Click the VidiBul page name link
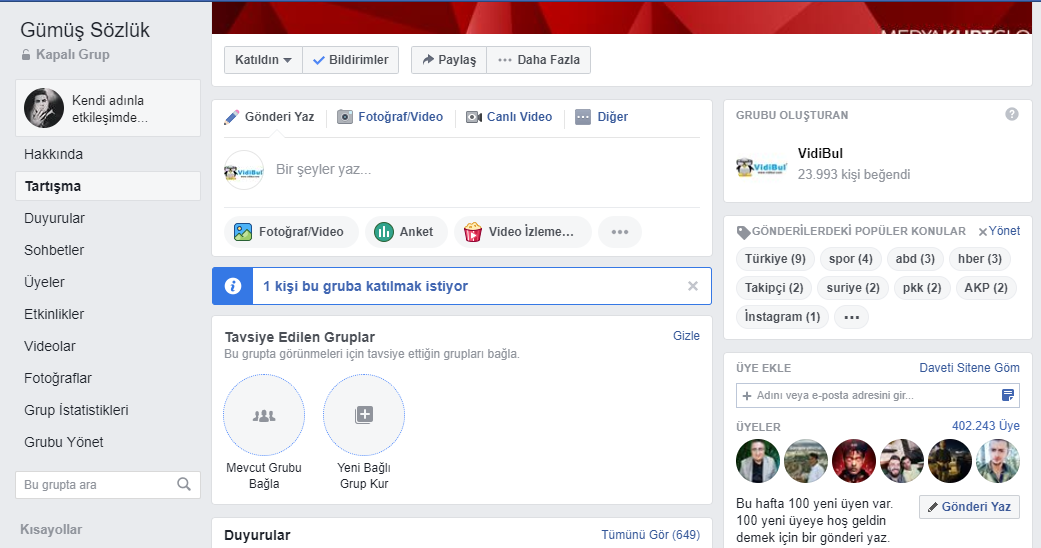This screenshot has width=1041, height=548. 820,153
